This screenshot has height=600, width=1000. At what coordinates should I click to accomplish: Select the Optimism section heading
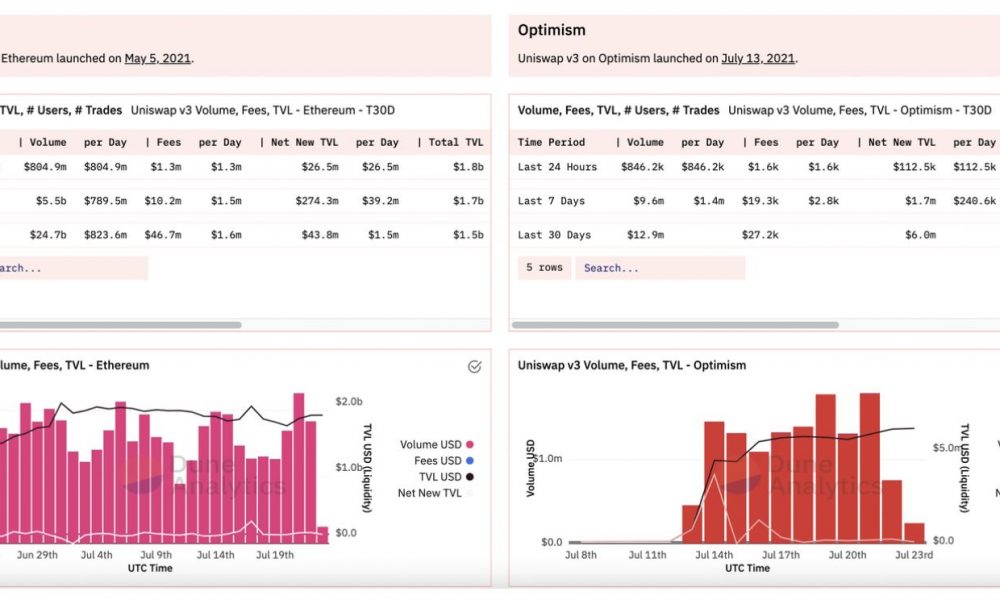[552, 30]
